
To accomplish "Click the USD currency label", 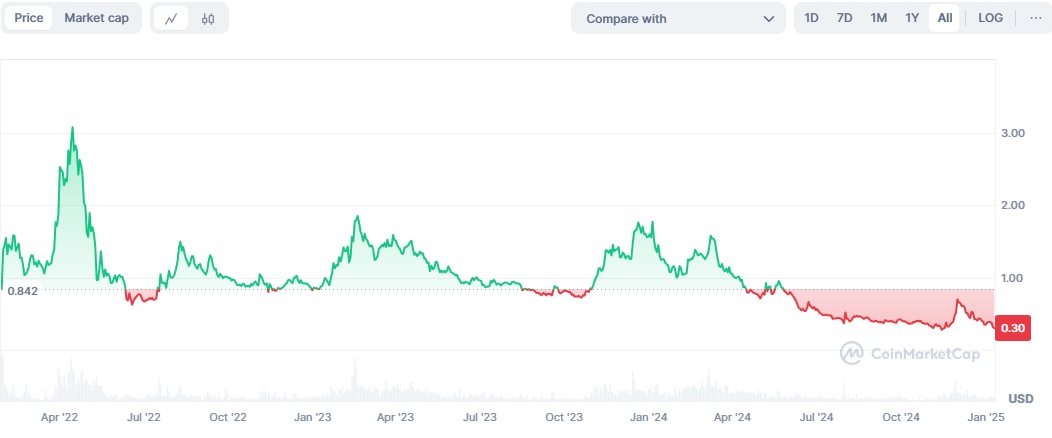I will [1020, 398].
